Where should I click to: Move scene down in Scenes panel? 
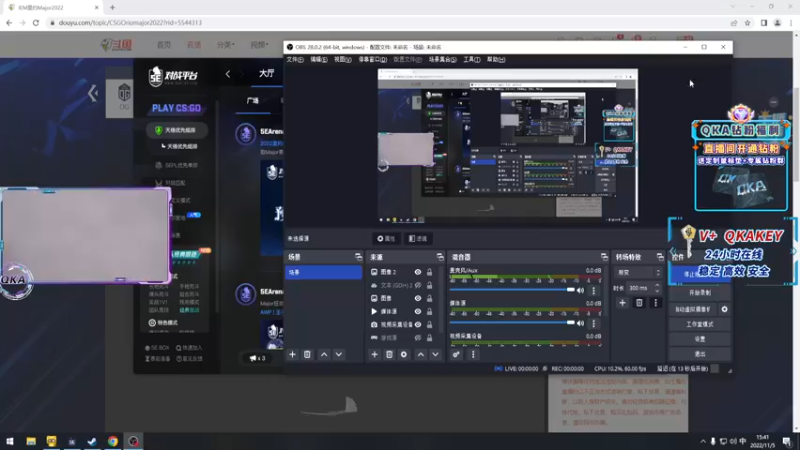tap(339, 355)
